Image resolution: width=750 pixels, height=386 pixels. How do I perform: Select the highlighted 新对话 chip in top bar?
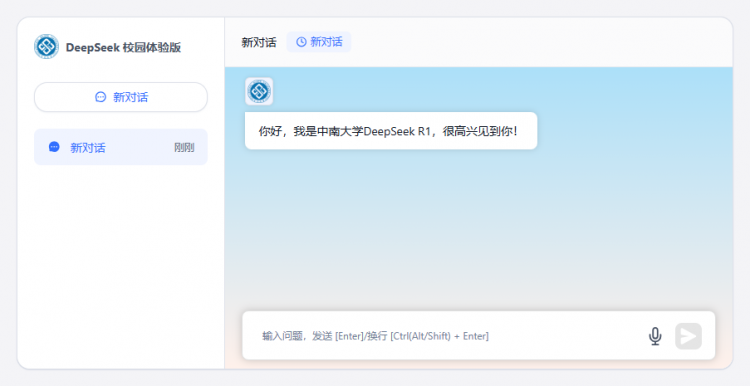[319, 42]
